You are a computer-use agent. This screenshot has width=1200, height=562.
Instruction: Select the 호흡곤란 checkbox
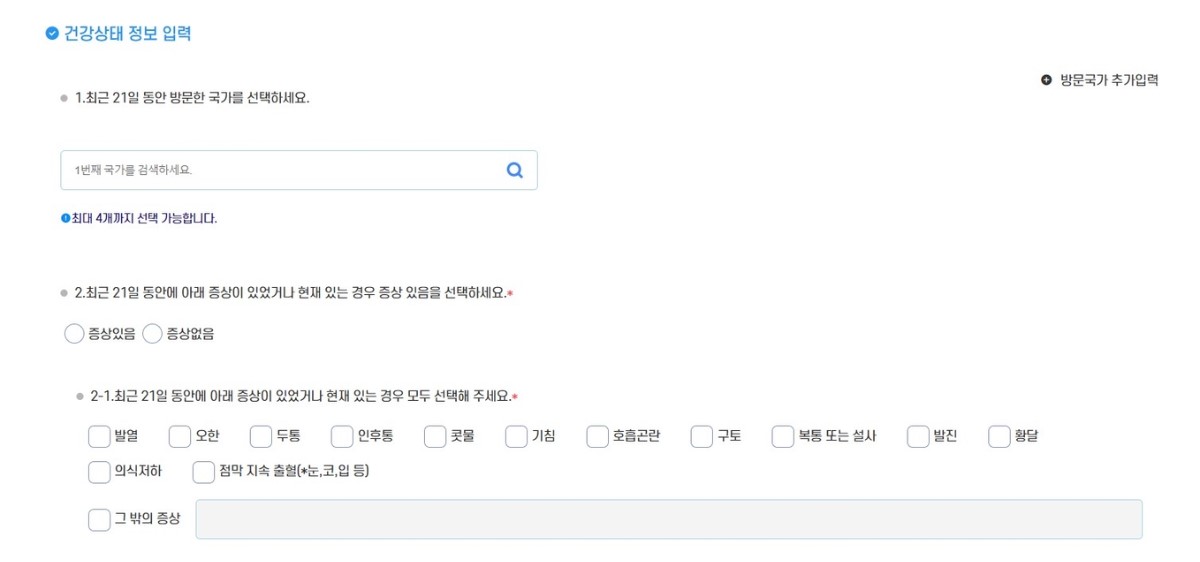tap(597, 437)
